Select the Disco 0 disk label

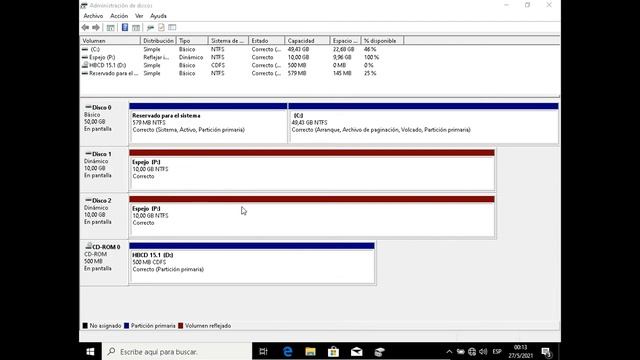click(x=104, y=123)
